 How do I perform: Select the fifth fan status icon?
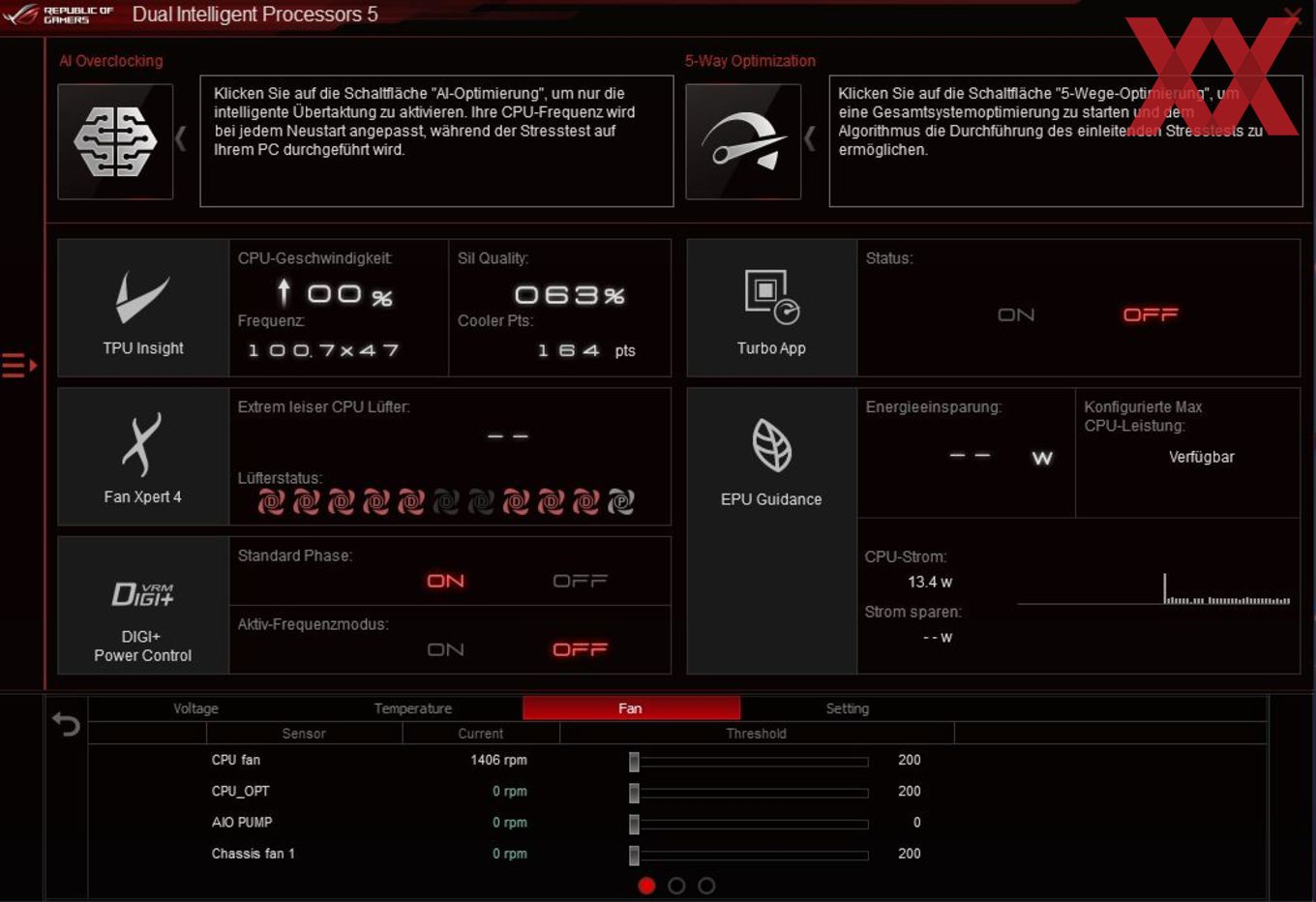click(411, 501)
